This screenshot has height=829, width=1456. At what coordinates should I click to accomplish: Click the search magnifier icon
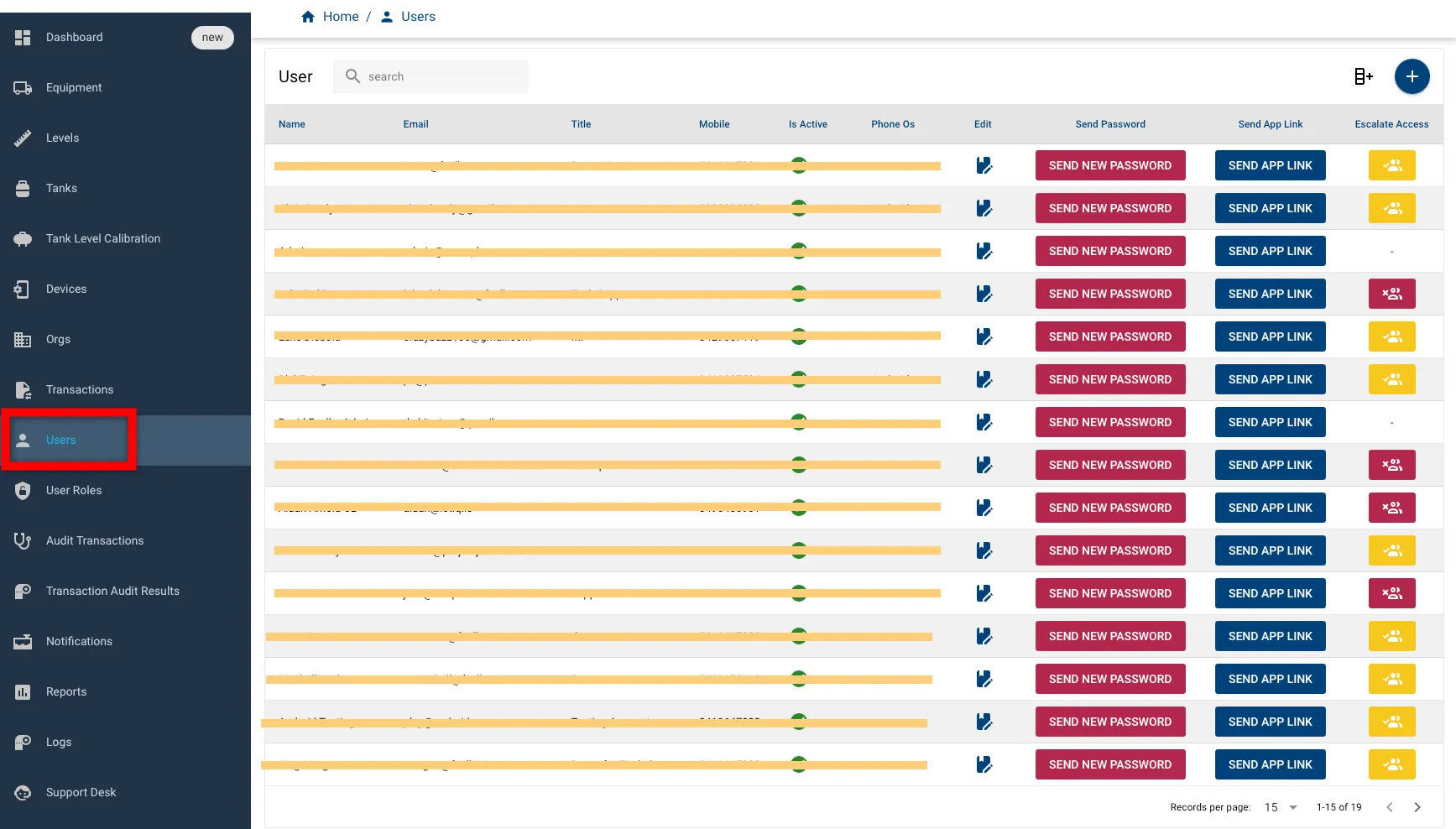pos(353,76)
